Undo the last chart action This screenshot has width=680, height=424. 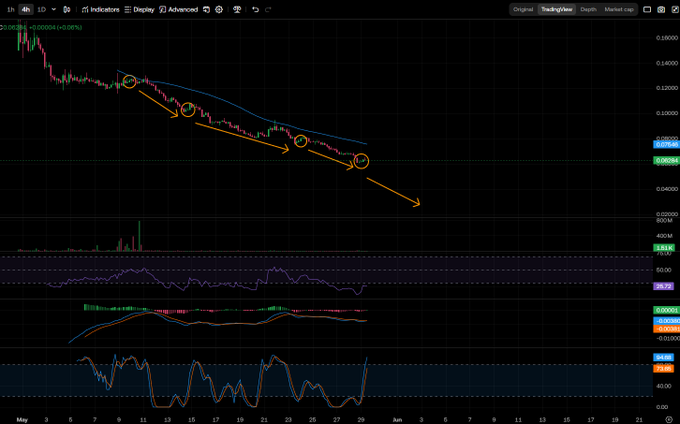tap(255, 10)
